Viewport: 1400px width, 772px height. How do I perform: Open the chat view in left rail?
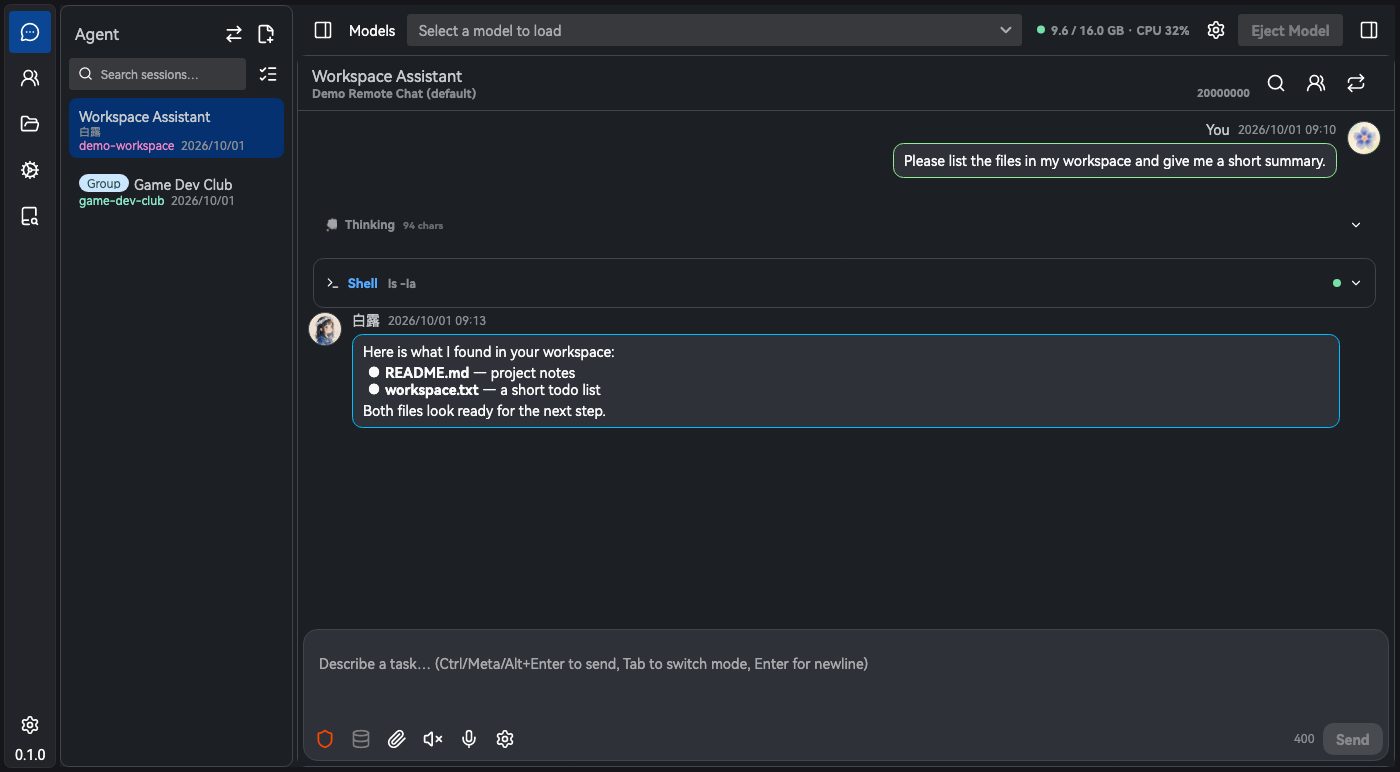pos(30,32)
